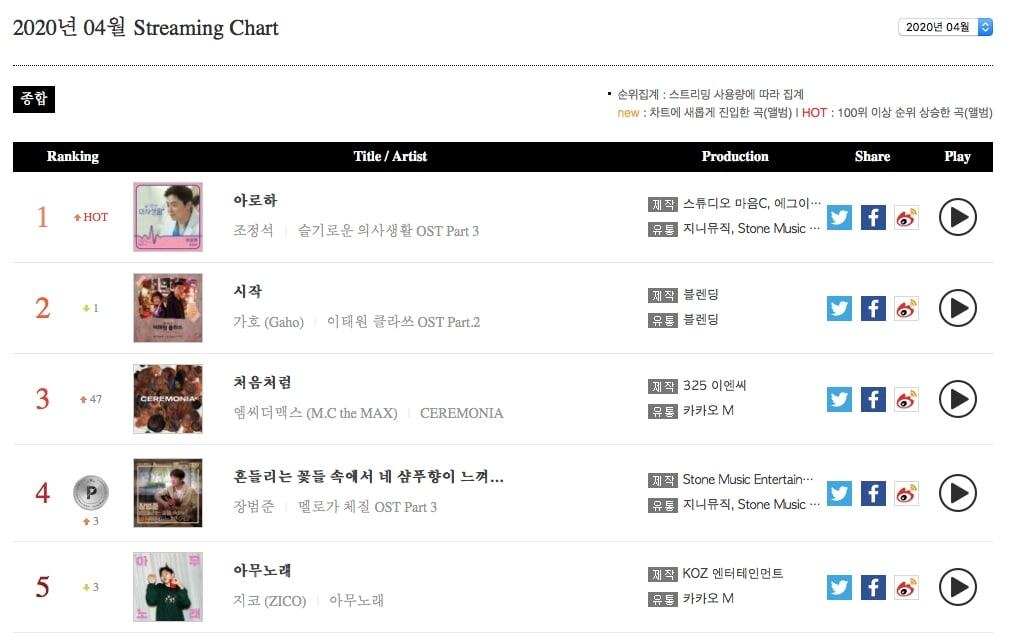The image size is (1010, 638).
Task: Play the song 아로하
Action: click(x=957, y=217)
